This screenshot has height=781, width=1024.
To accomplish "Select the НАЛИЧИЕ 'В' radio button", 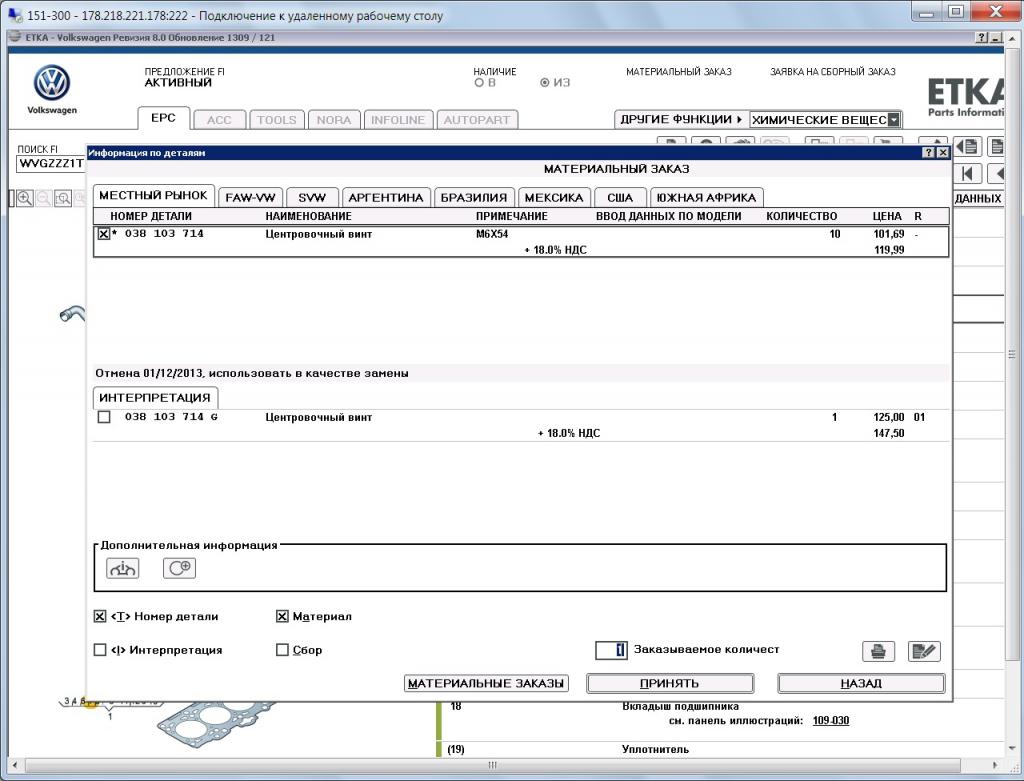I will pos(479,83).
